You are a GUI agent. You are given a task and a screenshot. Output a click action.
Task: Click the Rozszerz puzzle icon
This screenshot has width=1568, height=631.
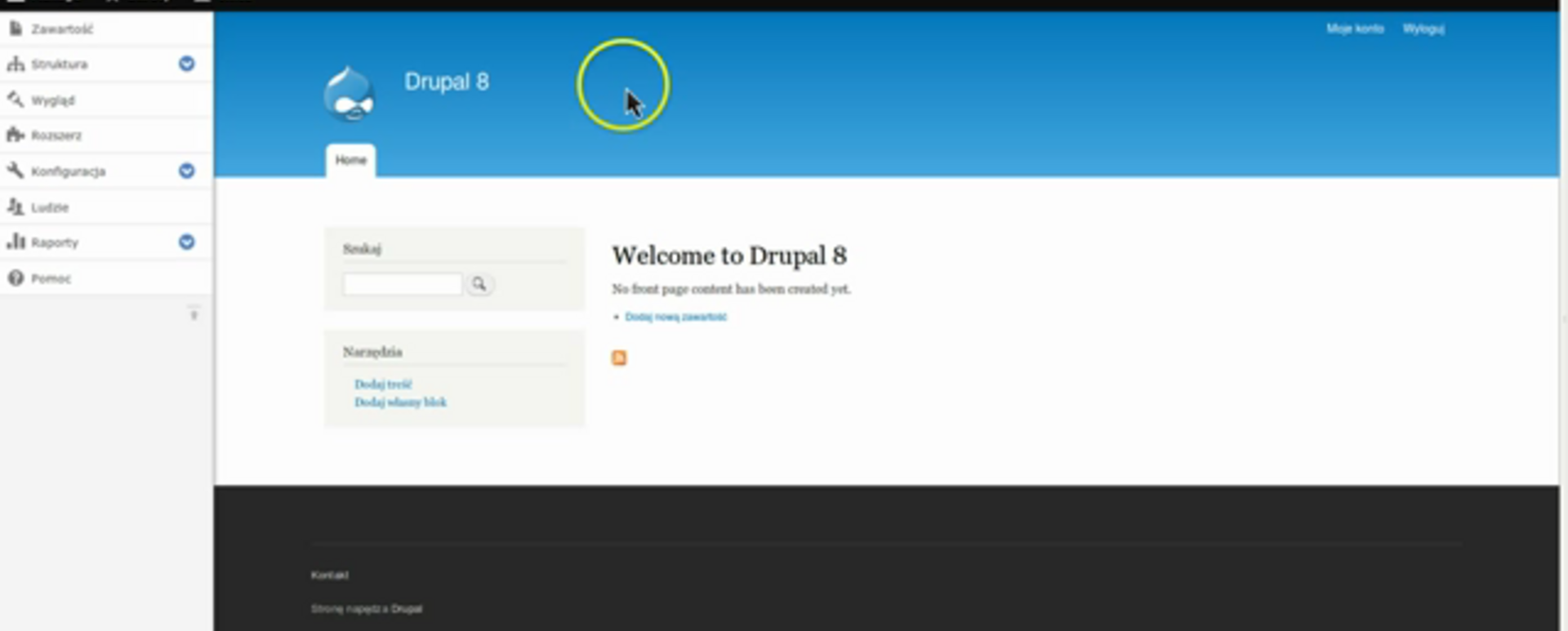pyautogui.click(x=16, y=135)
